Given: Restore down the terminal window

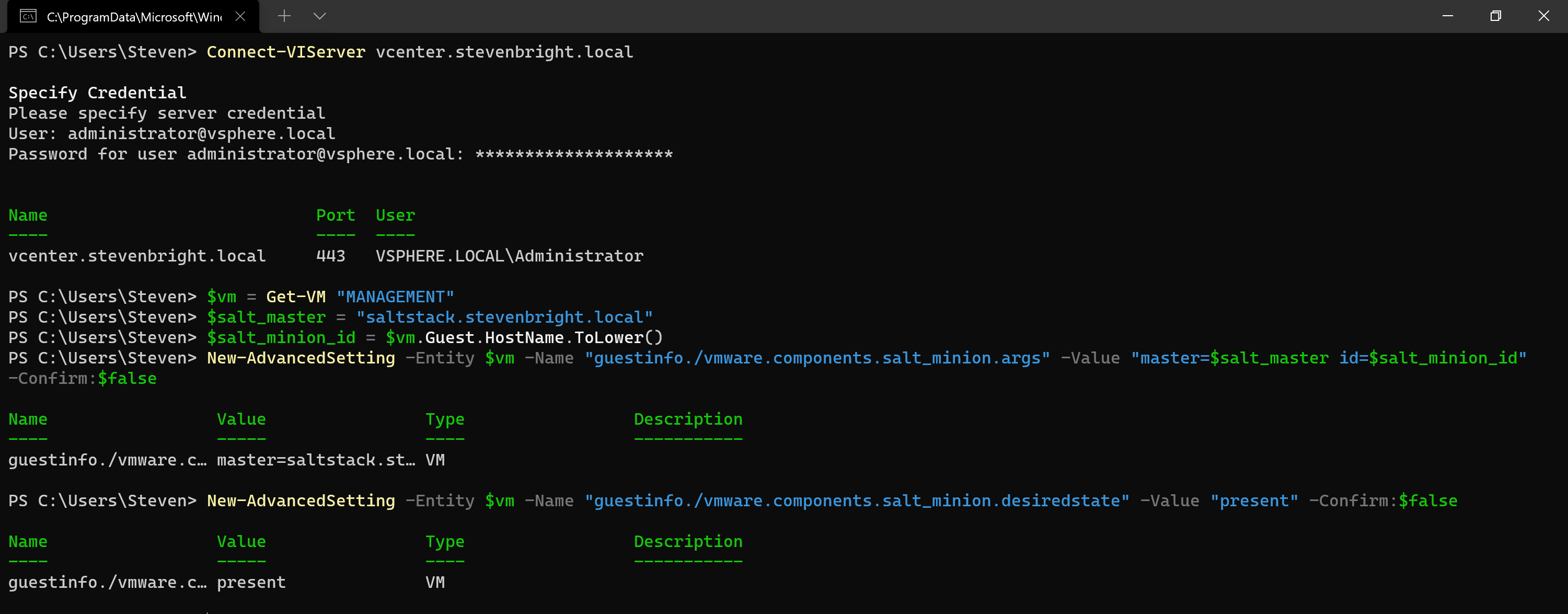Looking at the screenshot, I should pos(1495,16).
